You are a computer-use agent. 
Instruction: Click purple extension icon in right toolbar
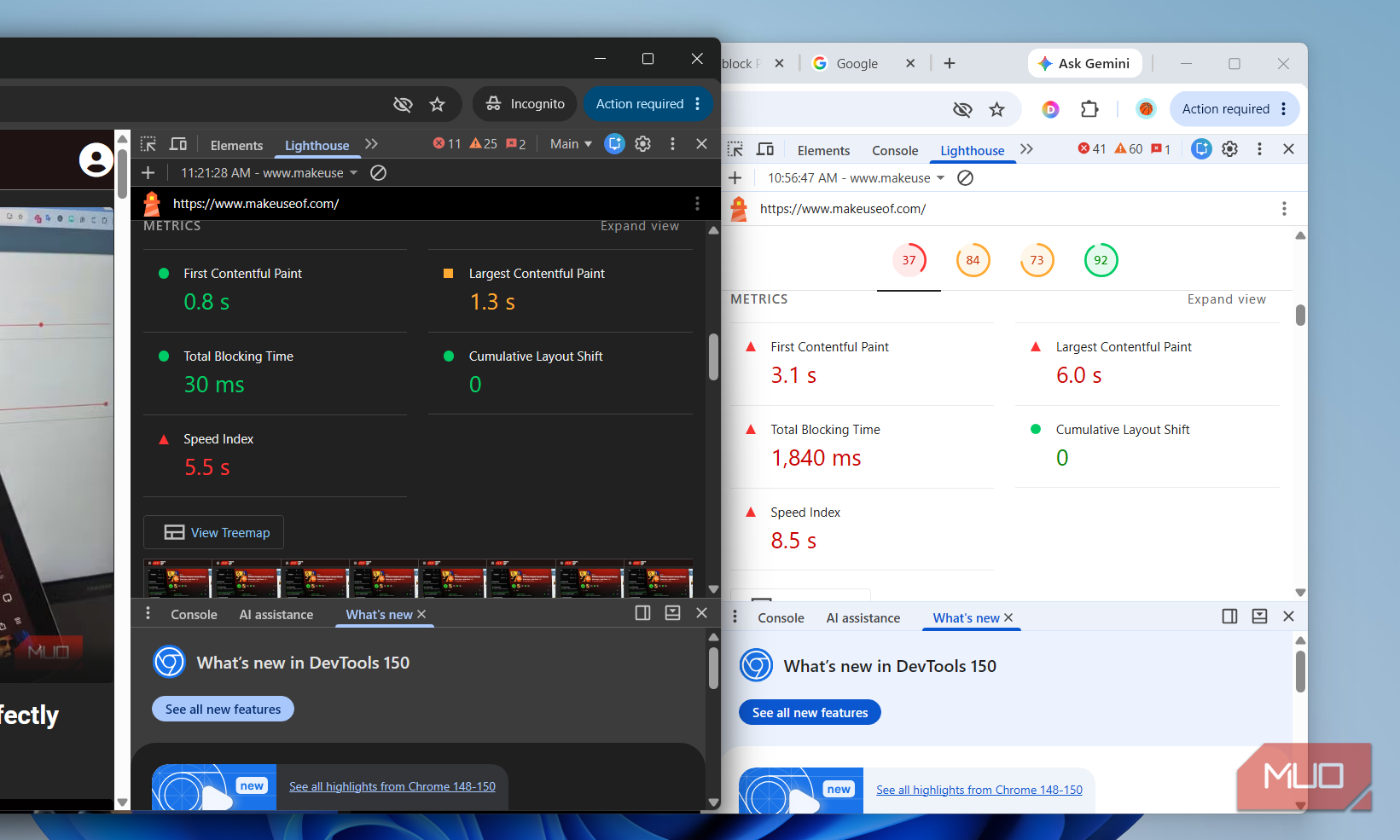pos(1050,109)
